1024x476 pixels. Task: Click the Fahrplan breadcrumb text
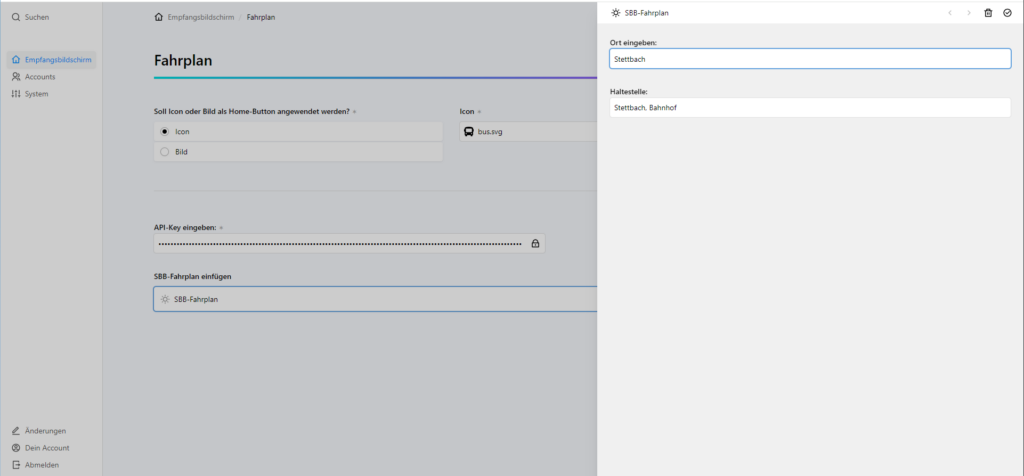(x=261, y=17)
